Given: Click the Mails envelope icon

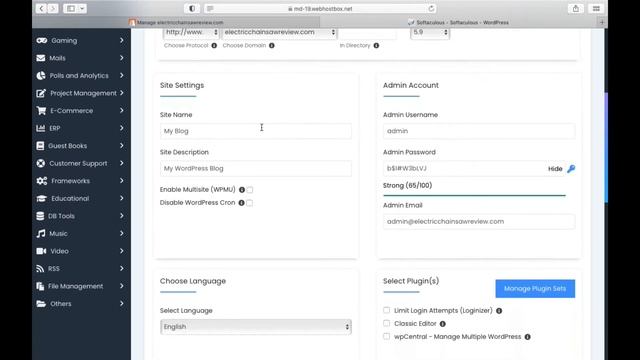Looking at the screenshot, I should [41, 58].
